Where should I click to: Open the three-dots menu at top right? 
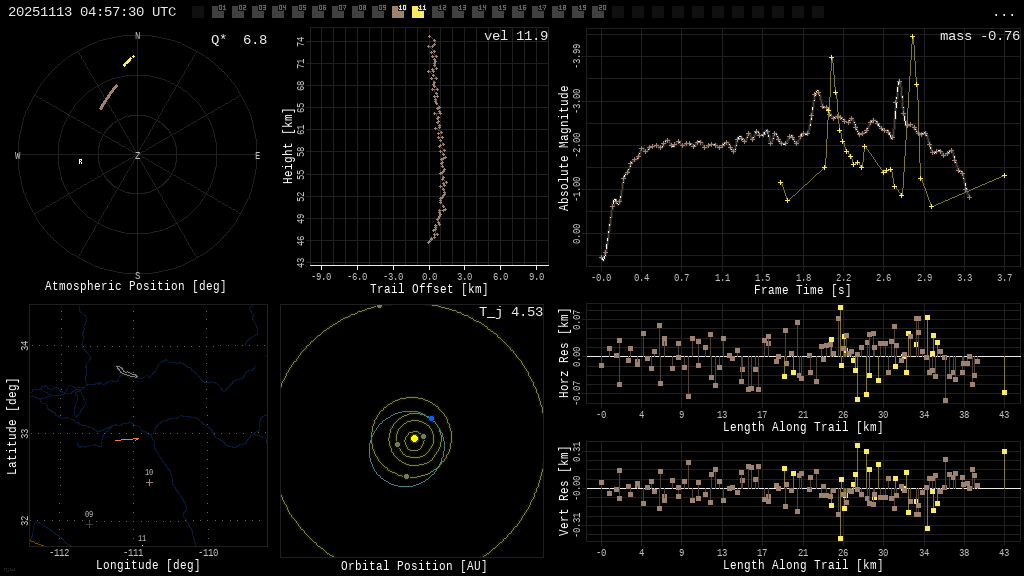coord(1003,13)
